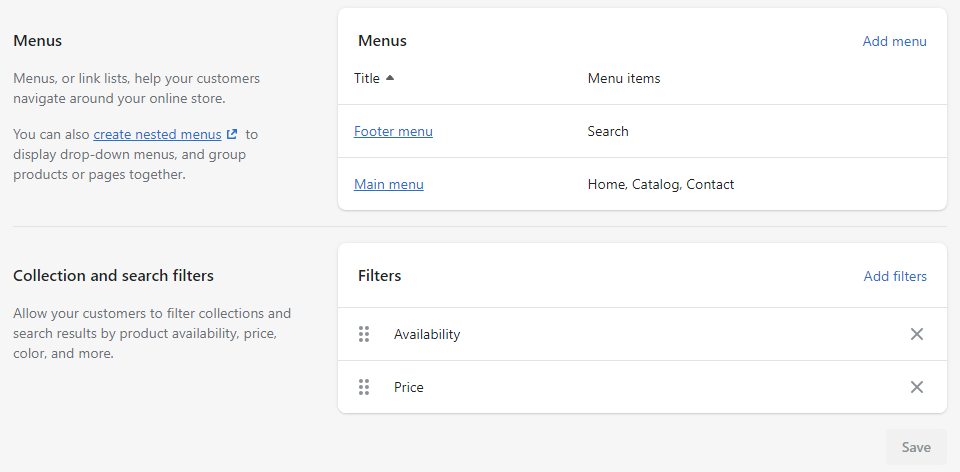
Task: Click the Filters card heading
Action: [379, 276]
